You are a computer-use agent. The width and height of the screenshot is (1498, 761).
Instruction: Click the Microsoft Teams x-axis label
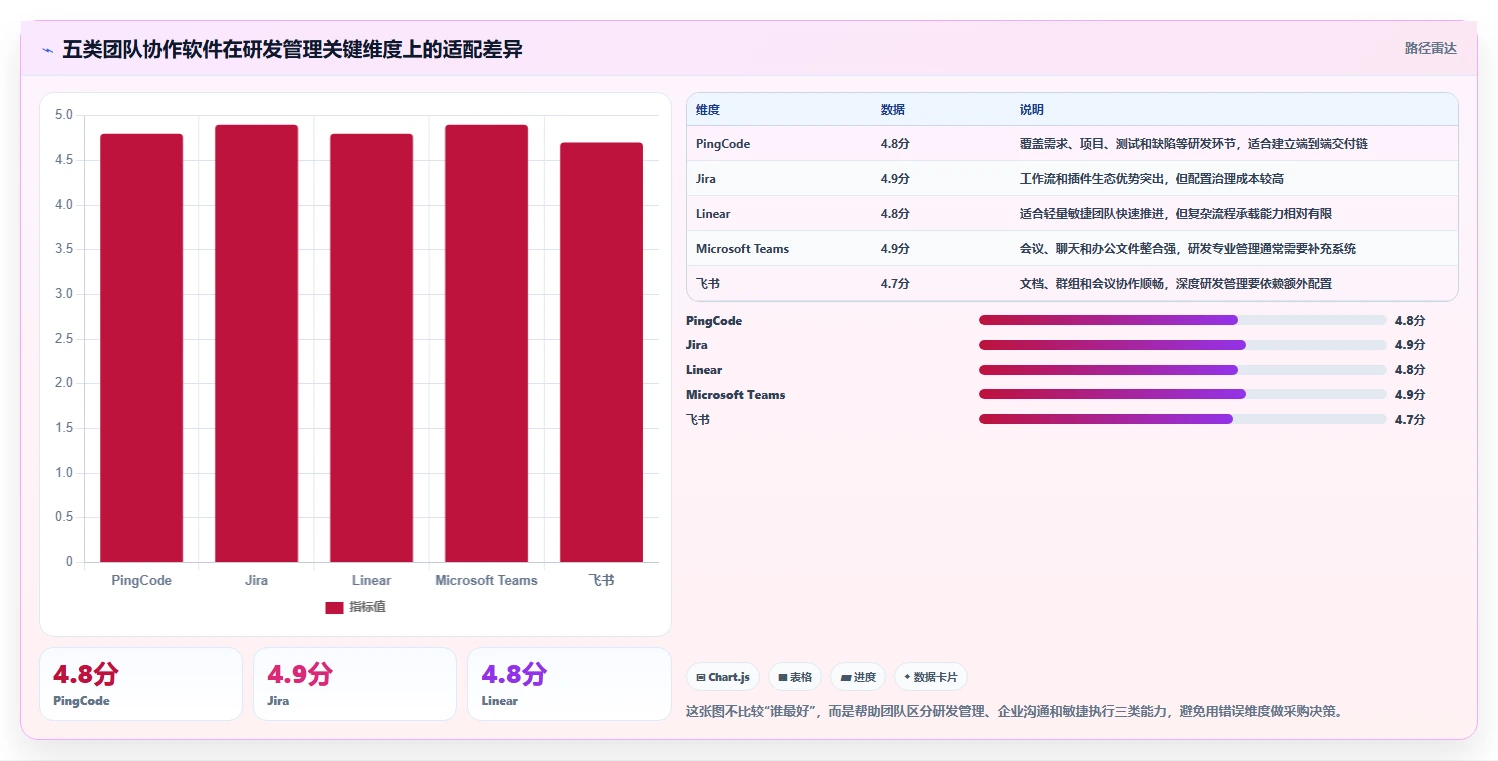click(x=486, y=581)
